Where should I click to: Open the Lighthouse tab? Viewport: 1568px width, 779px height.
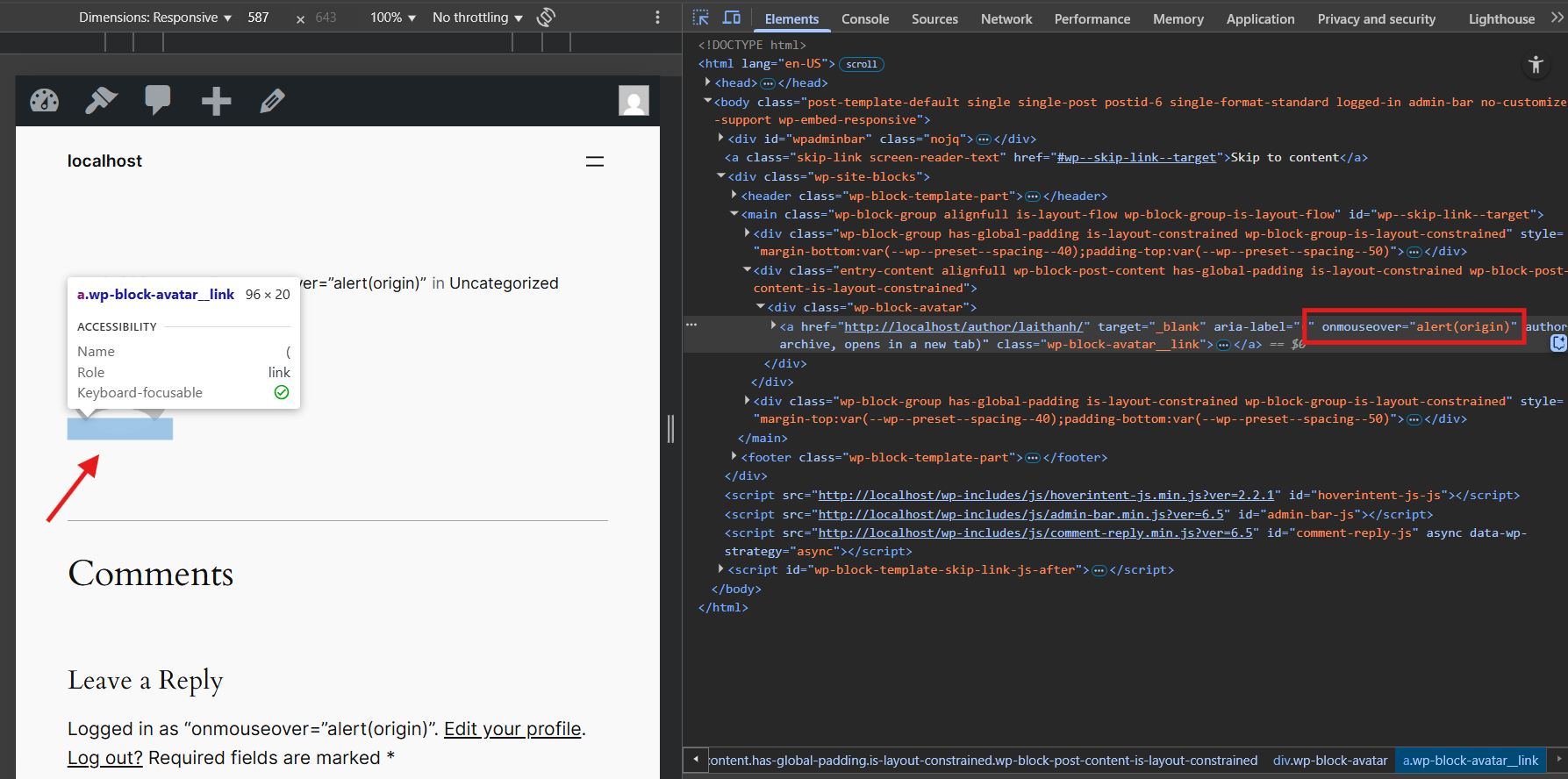coord(1501,18)
